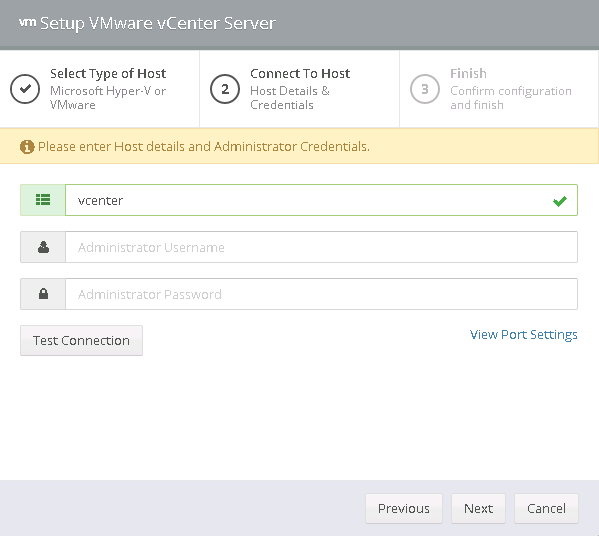
Task: Open the View Port Settings link
Action: click(523, 335)
